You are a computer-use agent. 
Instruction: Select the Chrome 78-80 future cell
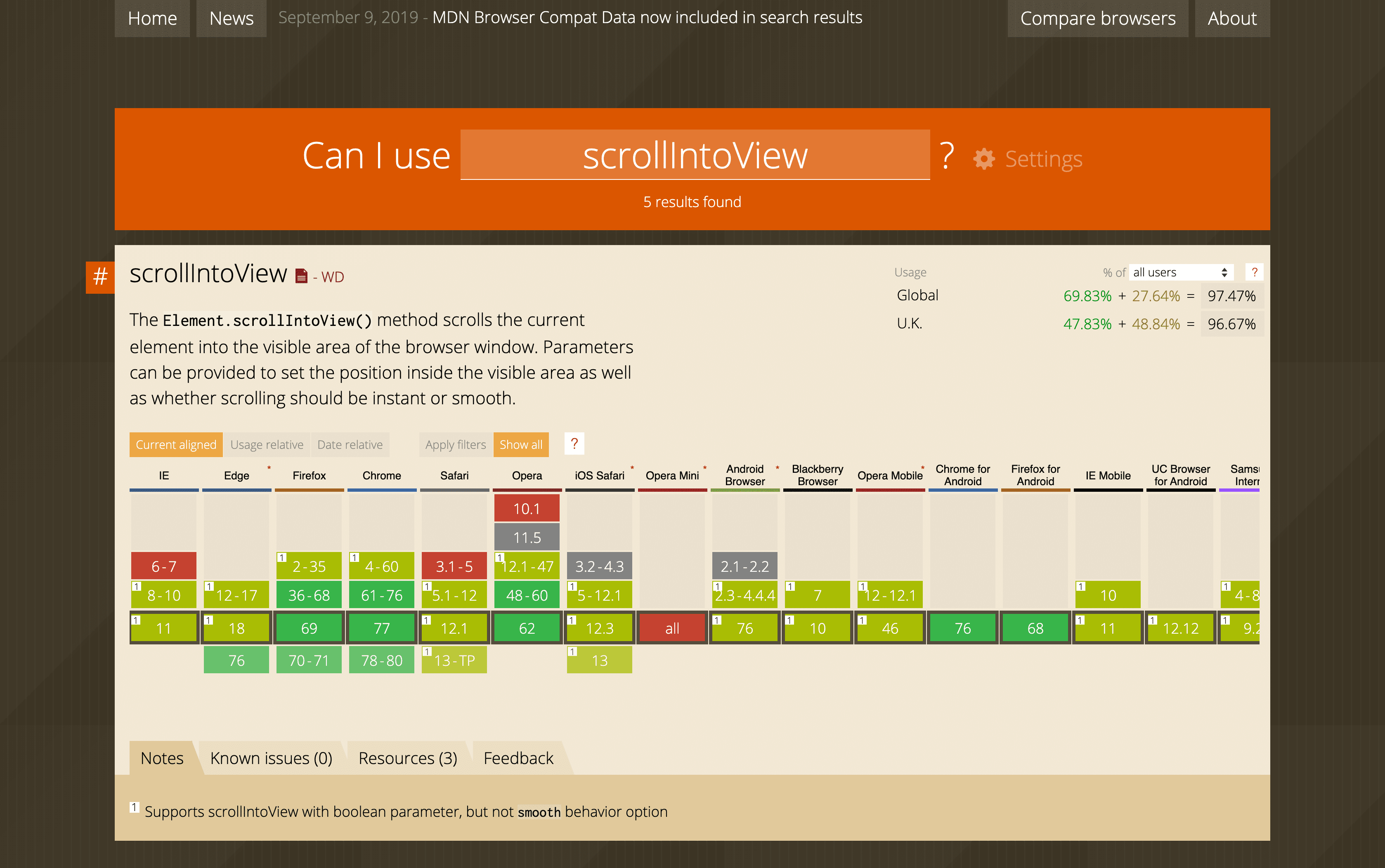[x=382, y=660]
